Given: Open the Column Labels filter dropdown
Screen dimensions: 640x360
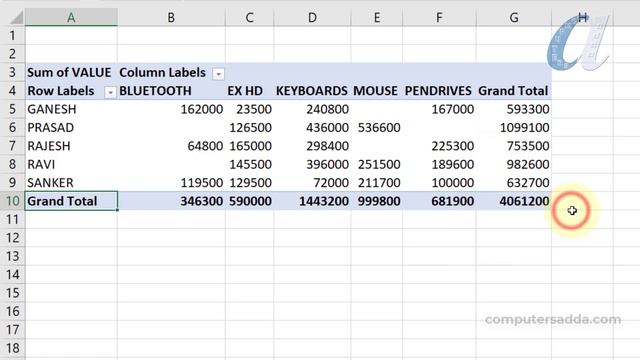Looking at the screenshot, I should [x=218, y=74].
